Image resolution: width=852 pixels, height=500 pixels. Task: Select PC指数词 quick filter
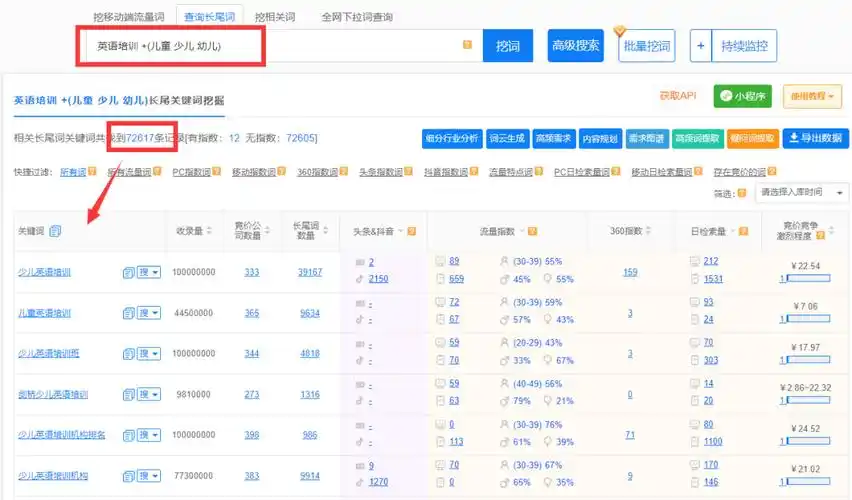click(x=191, y=172)
